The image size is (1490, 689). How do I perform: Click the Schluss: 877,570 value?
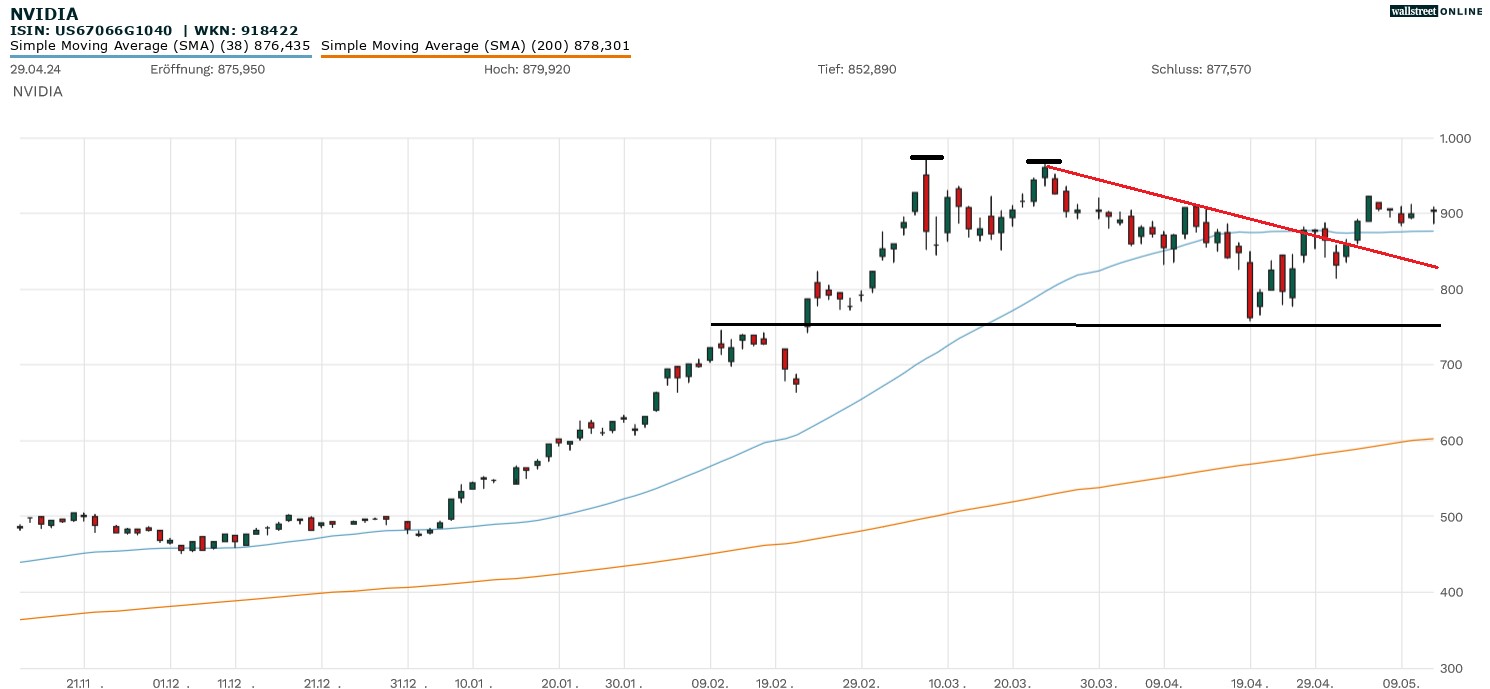(x=1201, y=70)
